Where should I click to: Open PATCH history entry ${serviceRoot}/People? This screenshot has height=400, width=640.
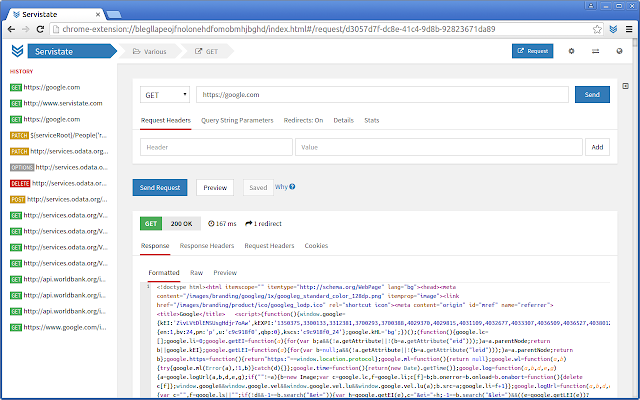(59, 135)
